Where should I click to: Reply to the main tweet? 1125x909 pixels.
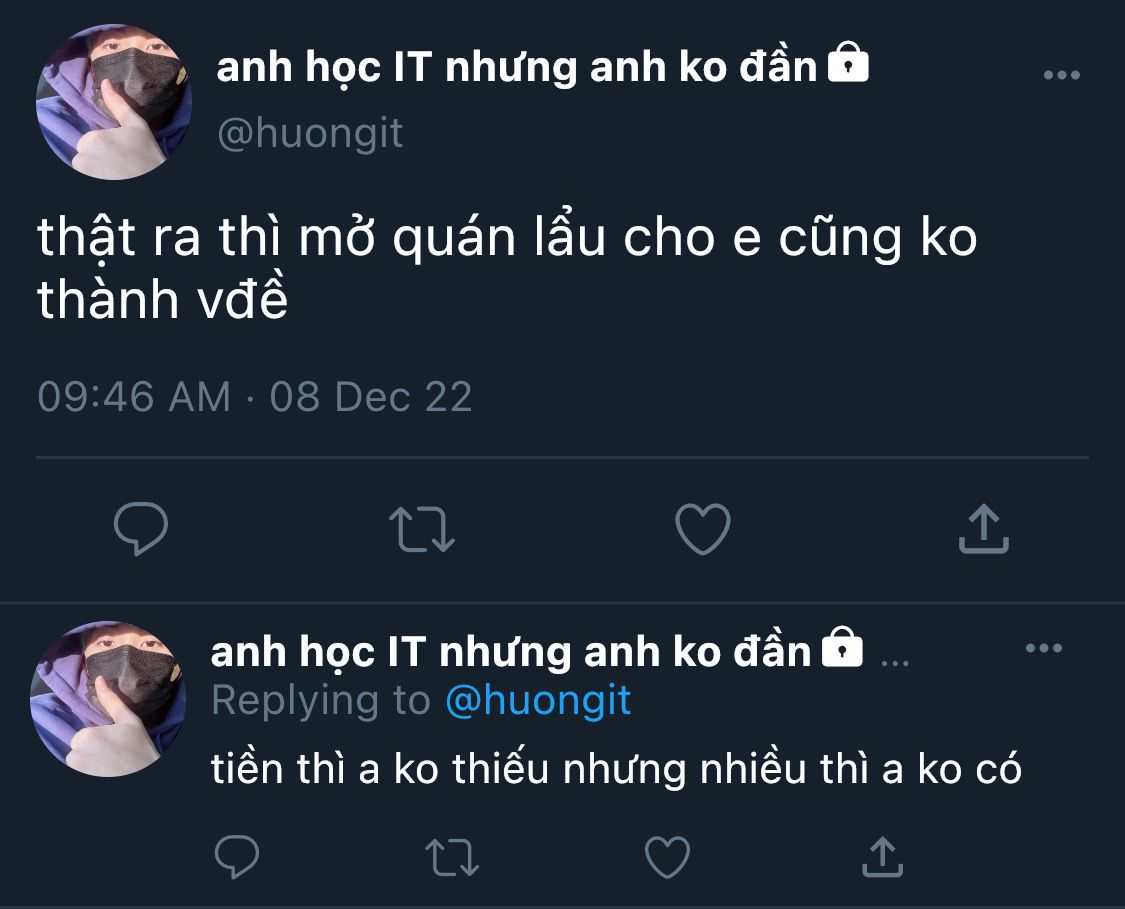point(141,529)
